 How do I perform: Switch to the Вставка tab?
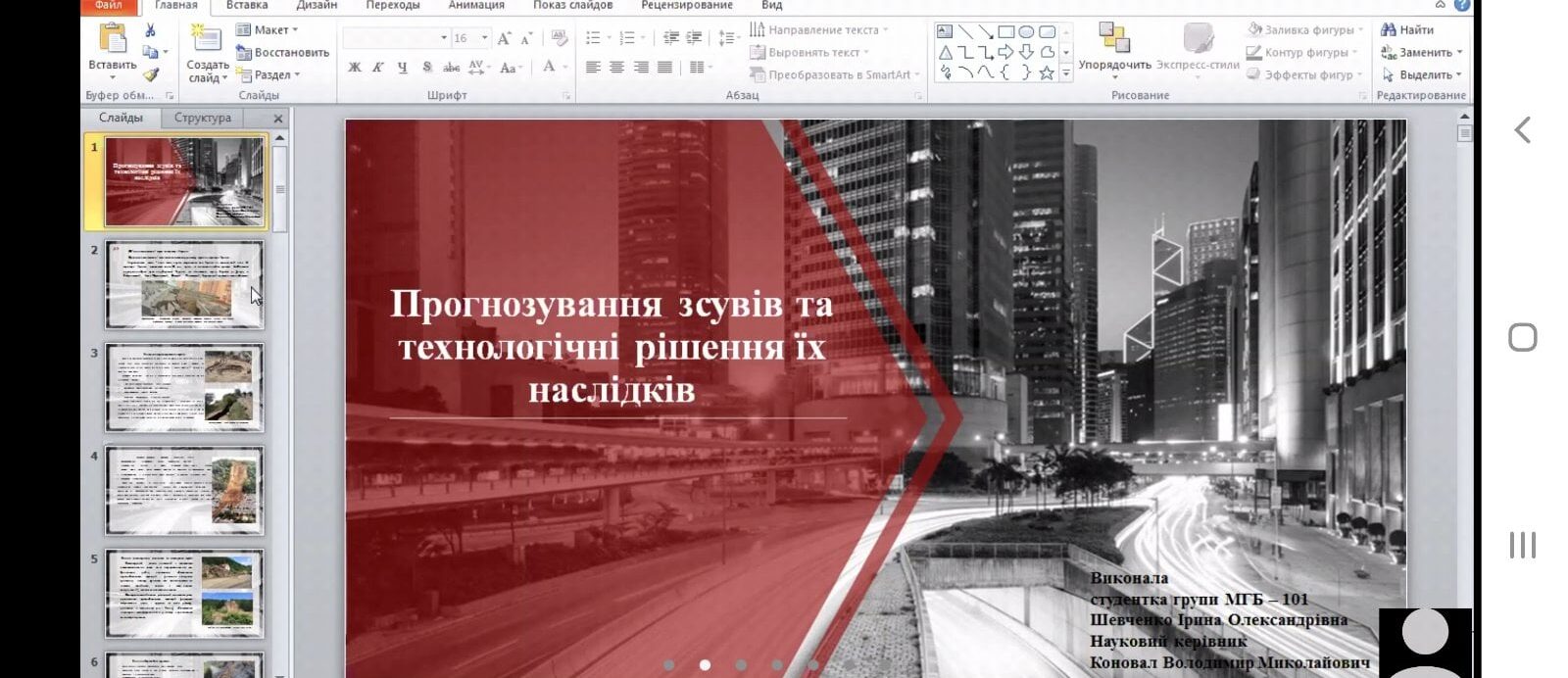(247, 5)
